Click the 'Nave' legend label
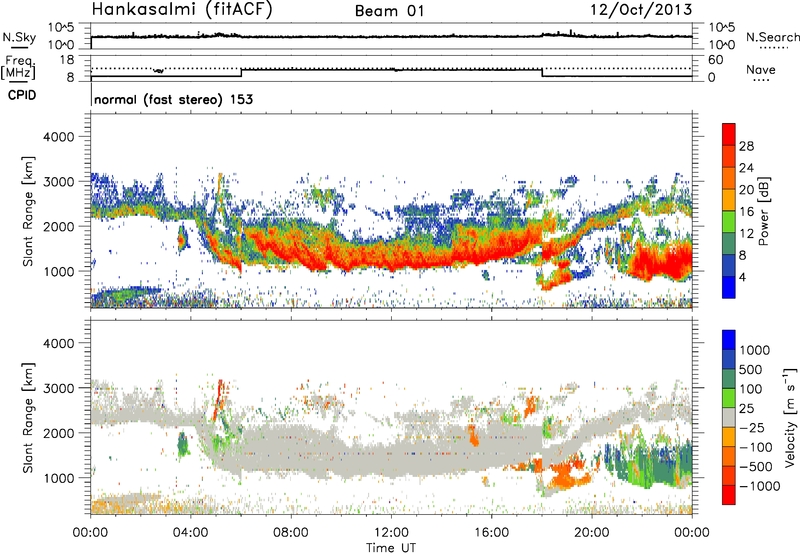This screenshot has height=554, width=800. [761, 69]
